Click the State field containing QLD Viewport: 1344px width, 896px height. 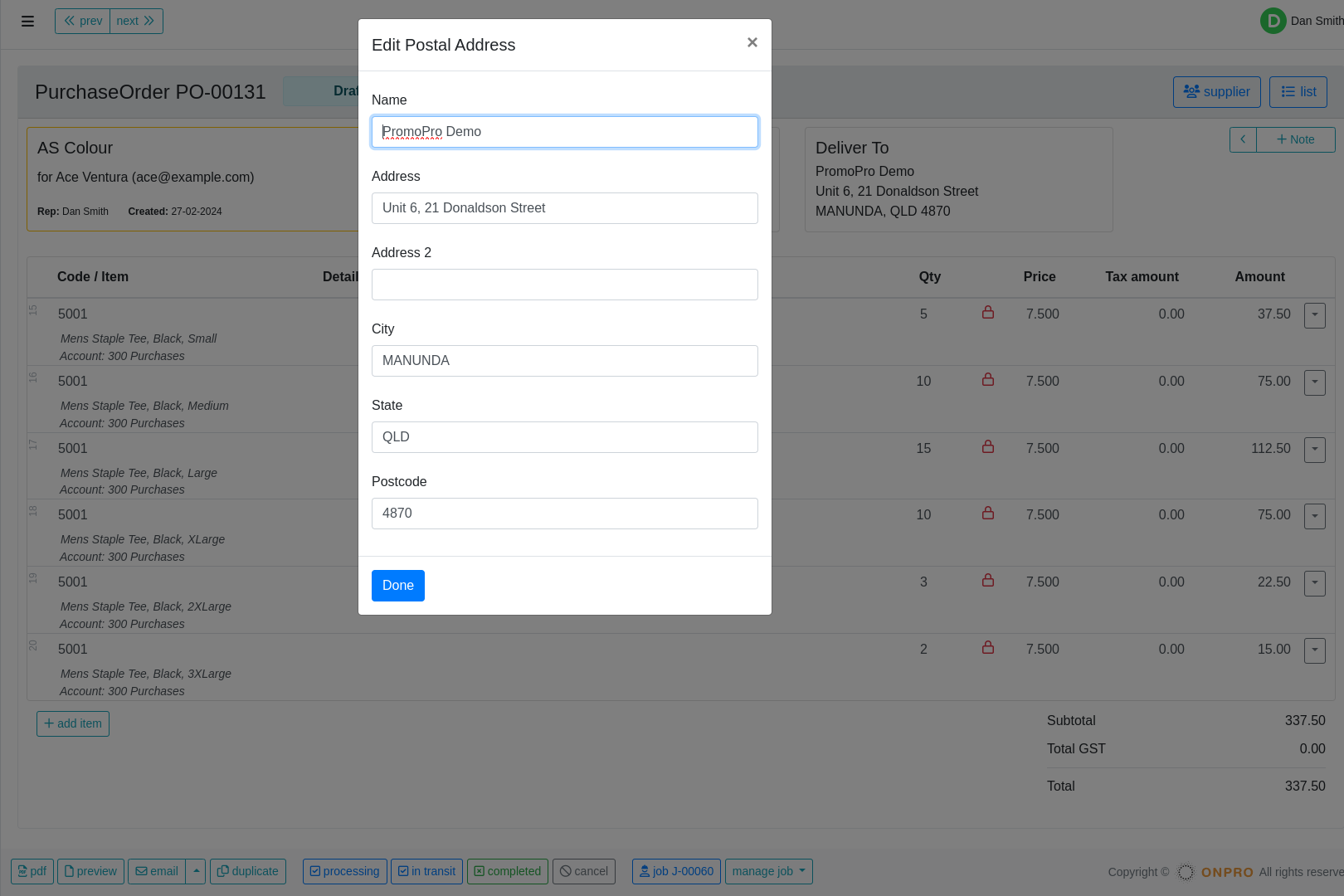[565, 437]
